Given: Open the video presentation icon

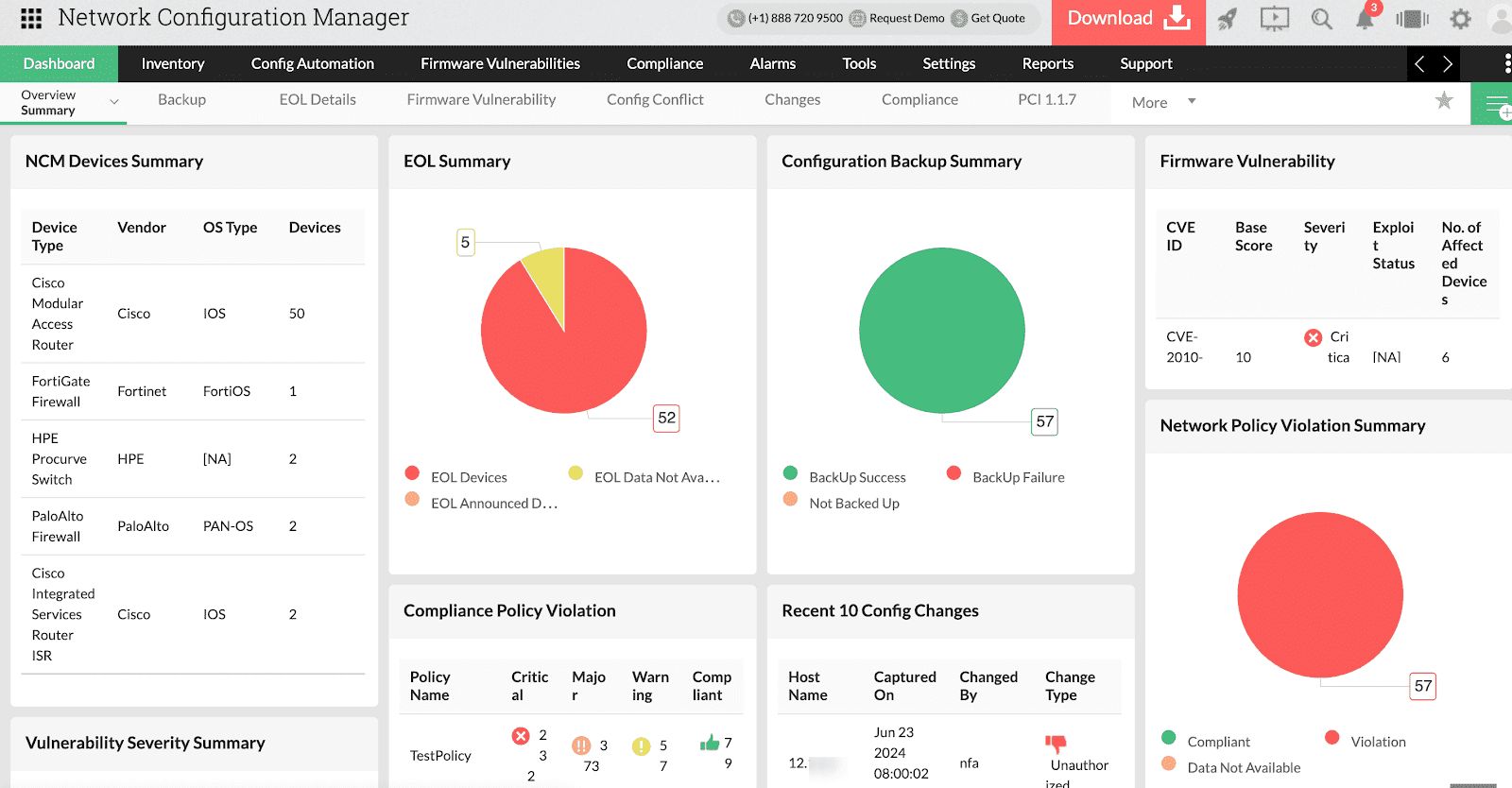Looking at the screenshot, I should tap(1274, 18).
